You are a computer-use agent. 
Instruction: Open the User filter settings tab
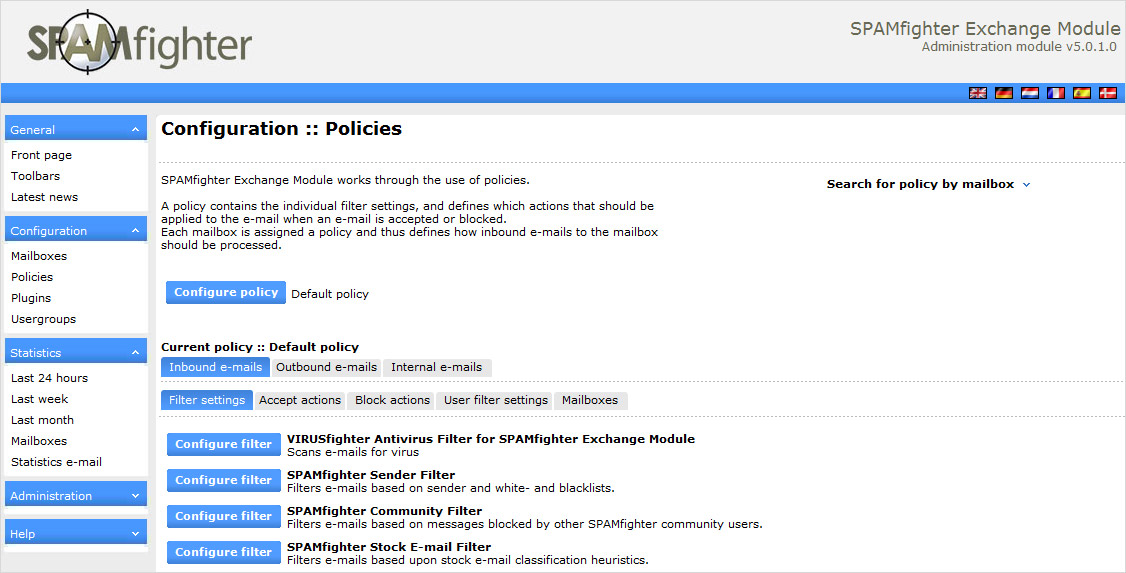495,400
